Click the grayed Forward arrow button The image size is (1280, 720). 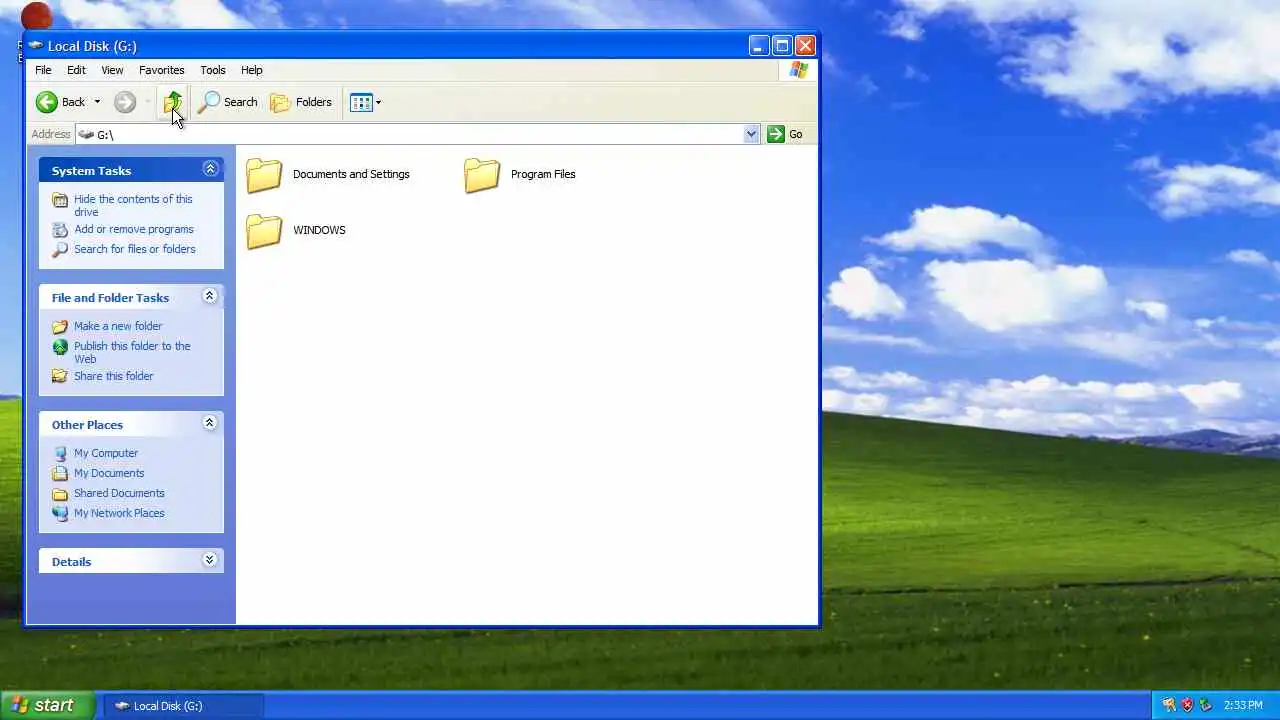tap(125, 102)
